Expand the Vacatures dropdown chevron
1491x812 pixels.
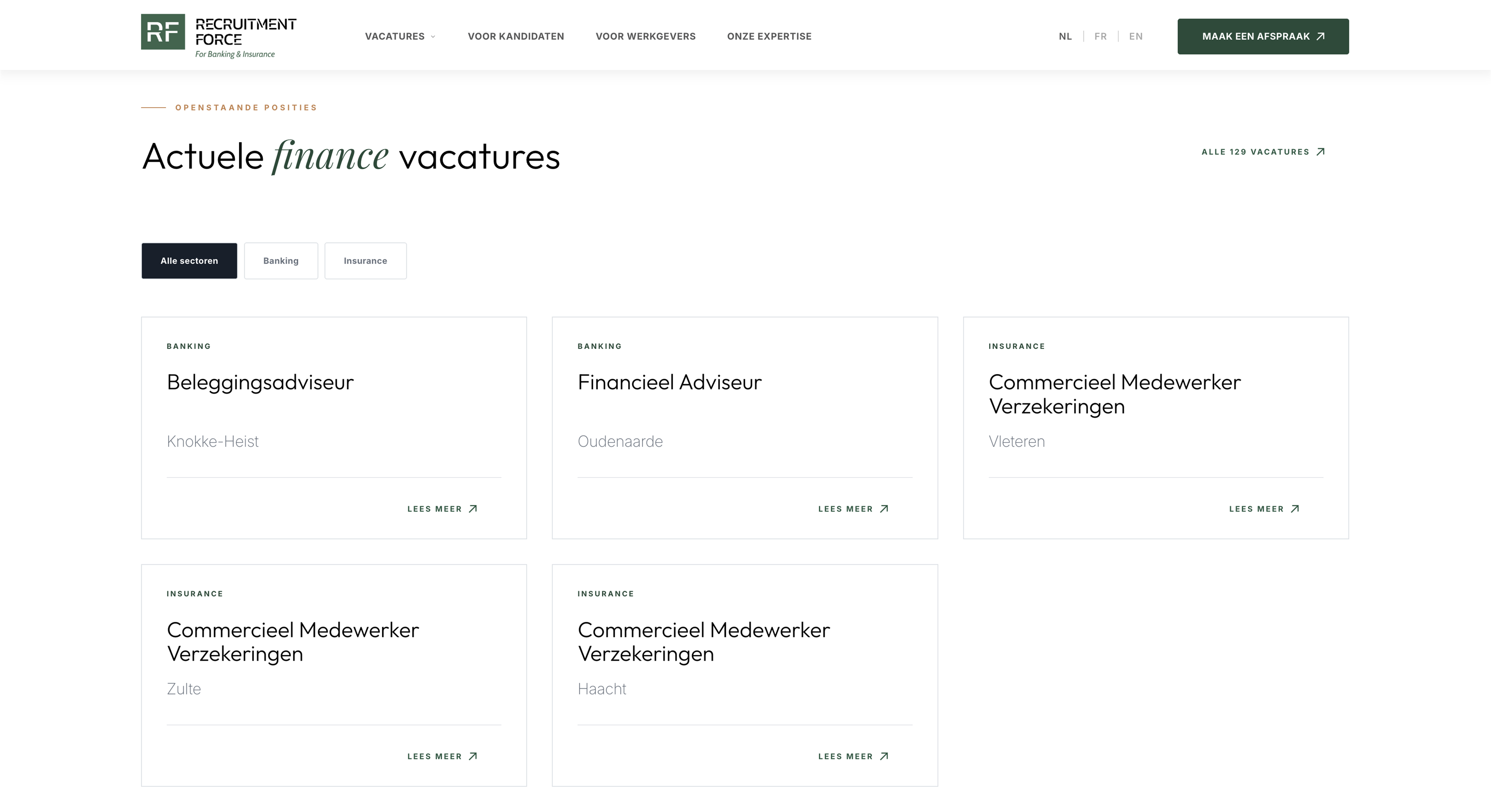(x=433, y=36)
